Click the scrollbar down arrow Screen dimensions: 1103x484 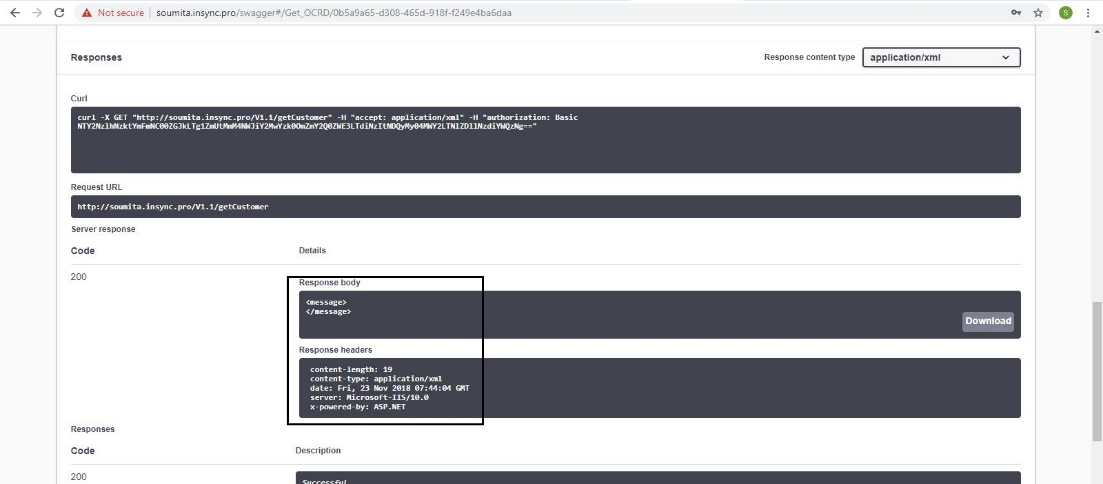(1096, 478)
